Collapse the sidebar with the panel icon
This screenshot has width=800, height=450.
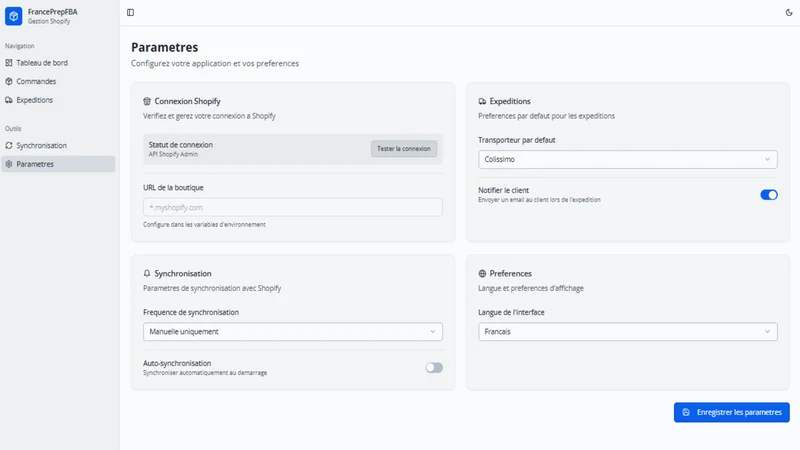(131, 12)
